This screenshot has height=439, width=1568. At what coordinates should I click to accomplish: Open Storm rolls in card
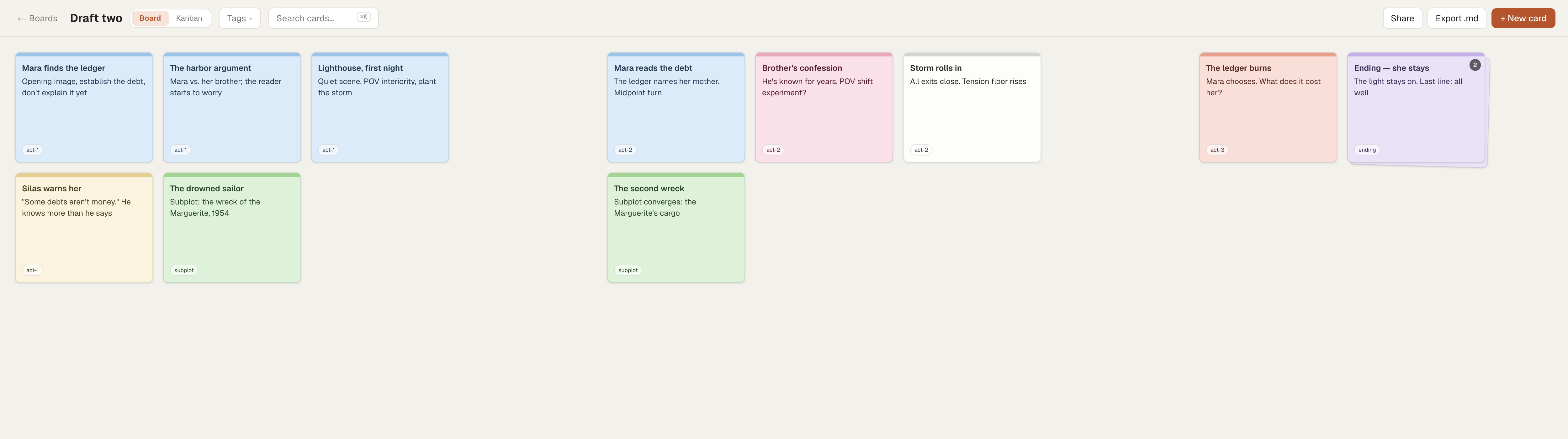coord(972,107)
